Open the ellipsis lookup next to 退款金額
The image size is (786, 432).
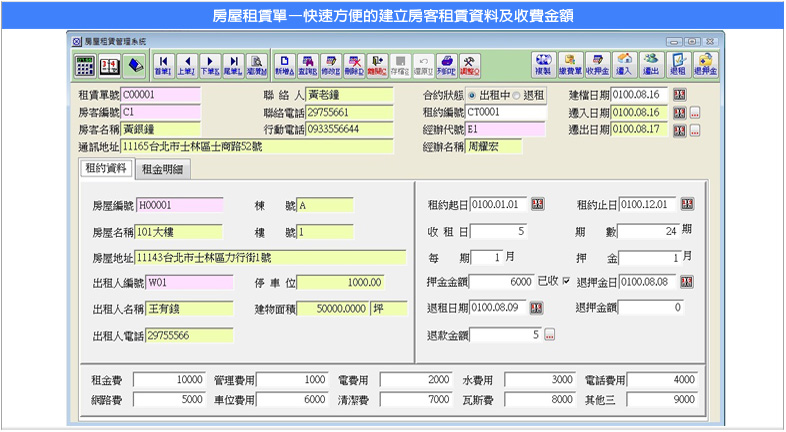click(549, 335)
